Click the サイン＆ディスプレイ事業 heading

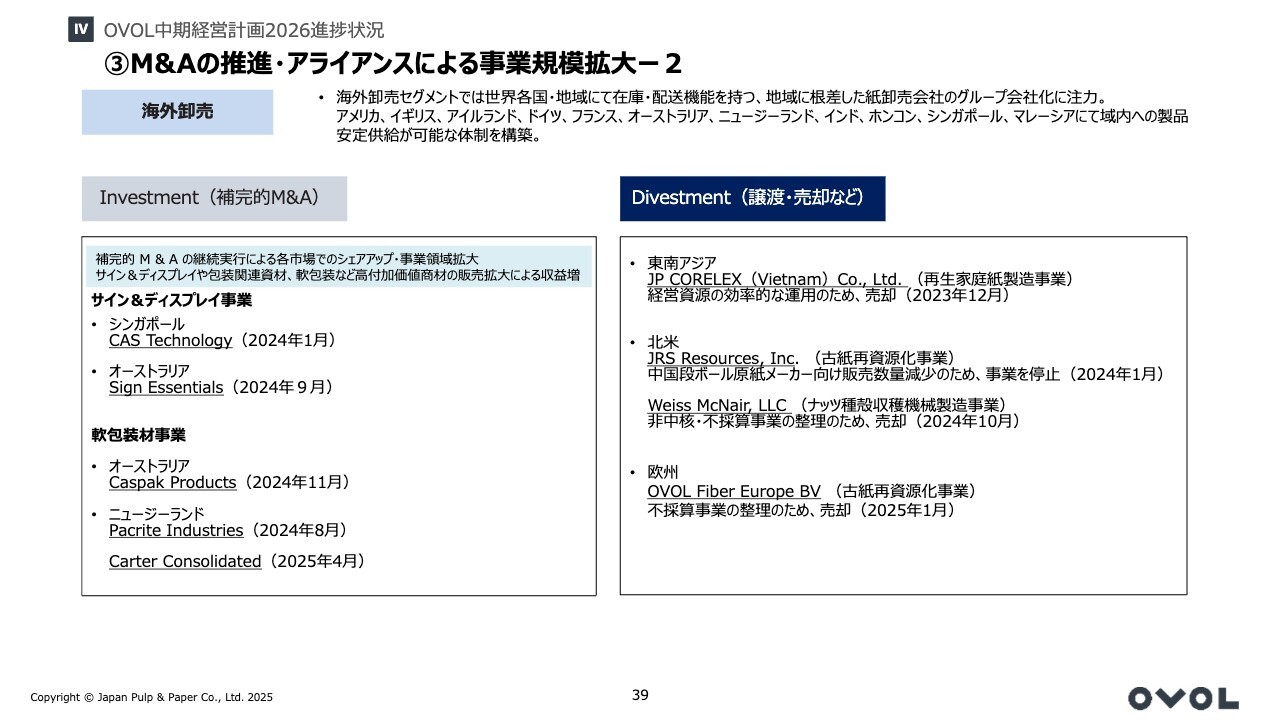(172, 300)
